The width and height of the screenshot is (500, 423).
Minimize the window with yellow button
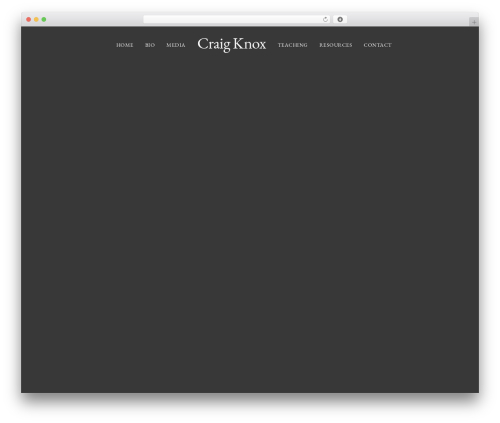click(36, 19)
